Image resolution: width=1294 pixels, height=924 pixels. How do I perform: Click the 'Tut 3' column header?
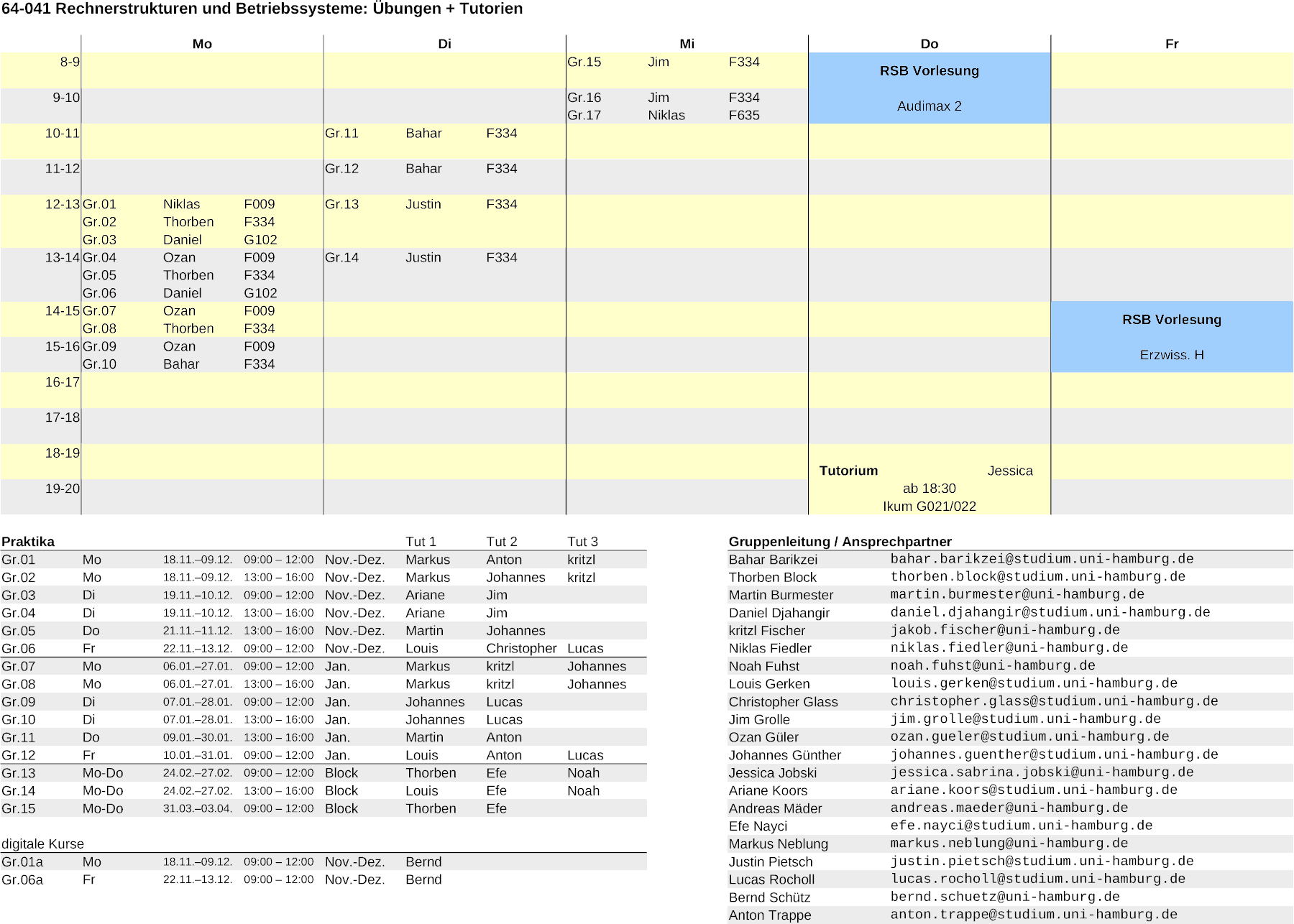pos(582,542)
